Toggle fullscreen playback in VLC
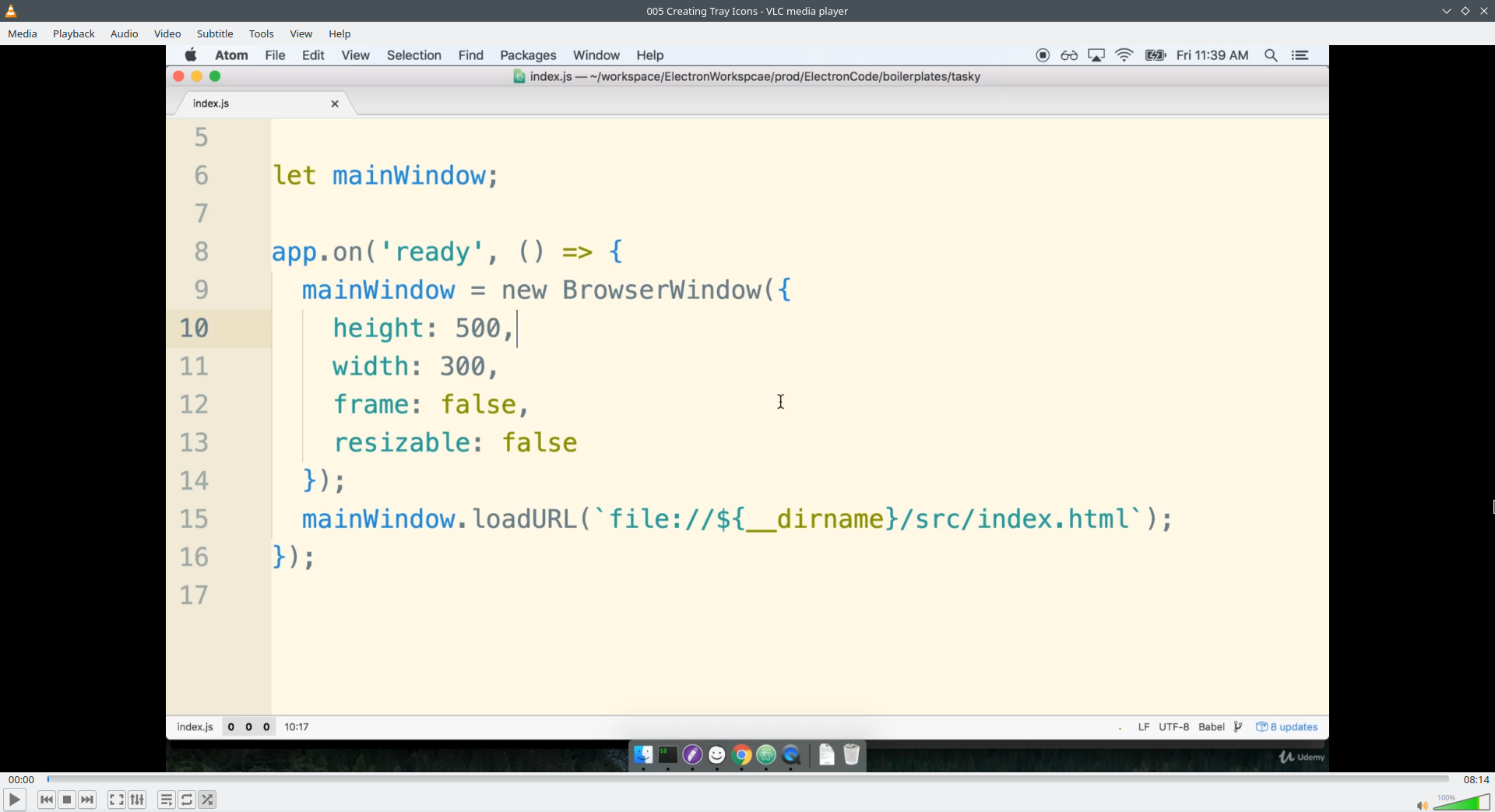The image size is (1495, 812). click(115, 800)
